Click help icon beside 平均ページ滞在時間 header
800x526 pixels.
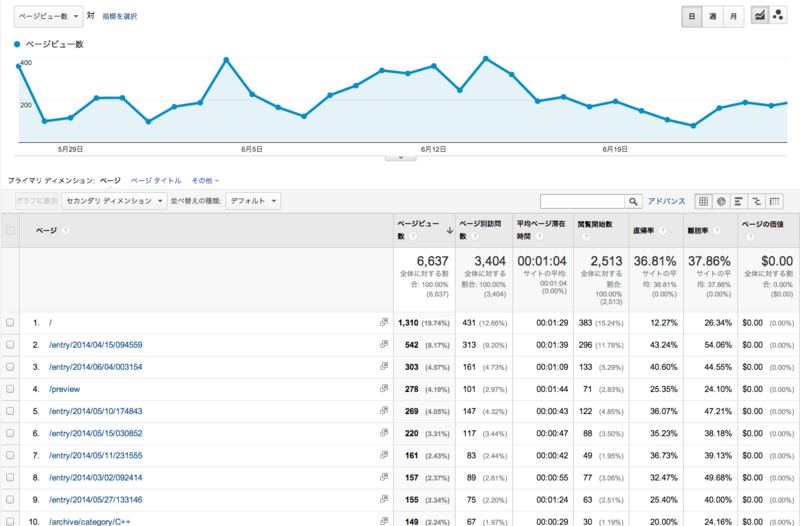[x=539, y=236]
